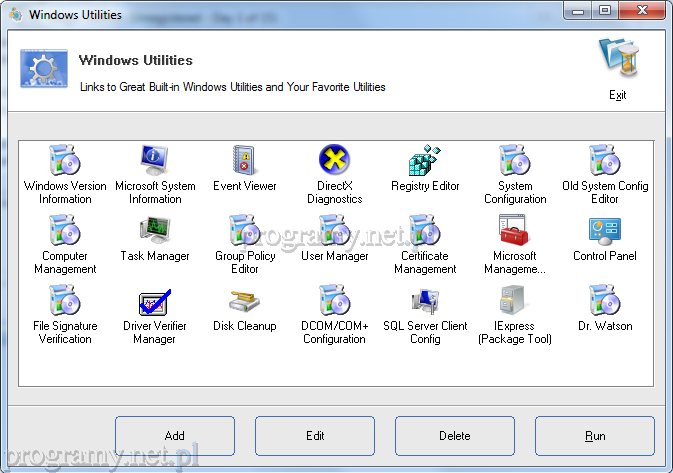Click the Exit hourglass icon

(x=618, y=62)
